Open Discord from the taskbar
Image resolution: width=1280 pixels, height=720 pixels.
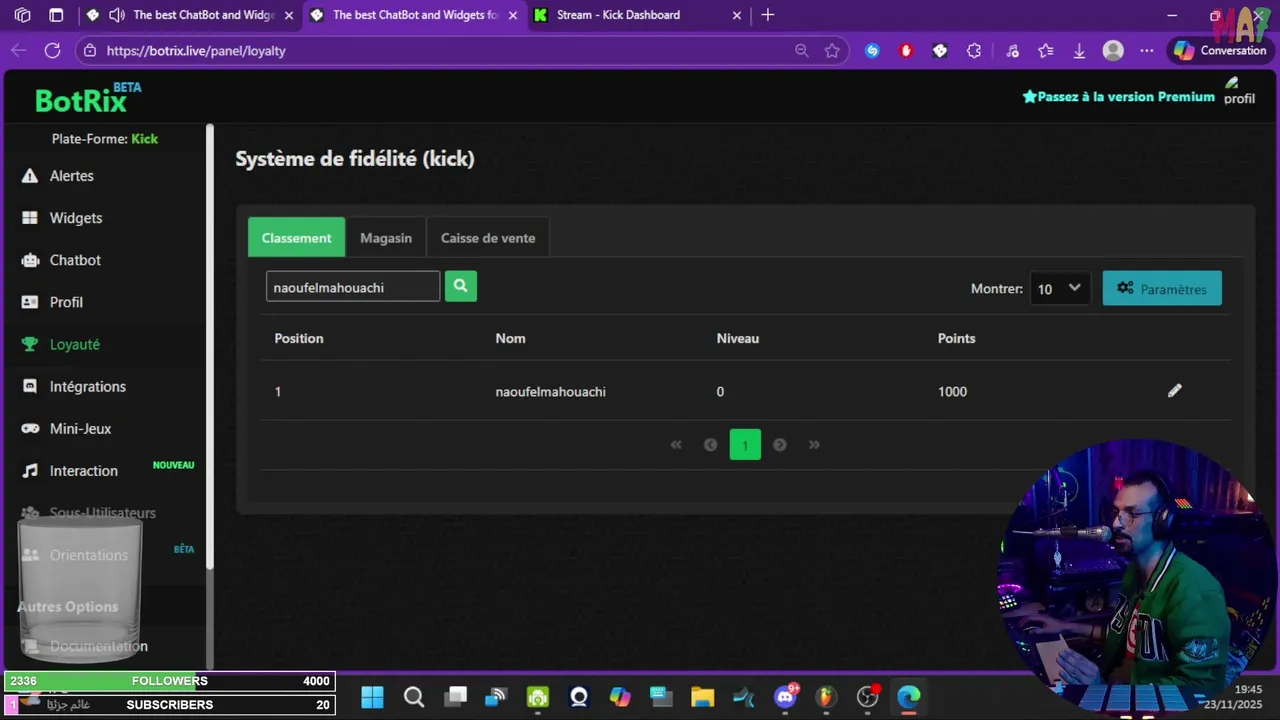tap(786, 697)
